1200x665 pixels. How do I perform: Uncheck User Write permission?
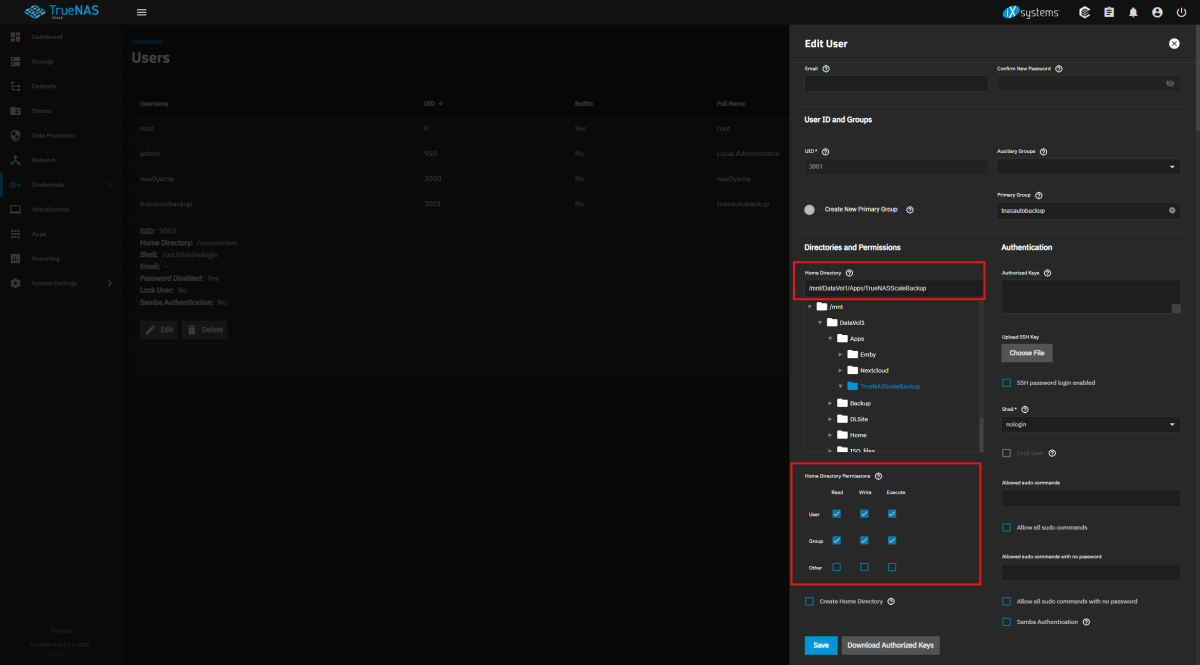click(864, 514)
